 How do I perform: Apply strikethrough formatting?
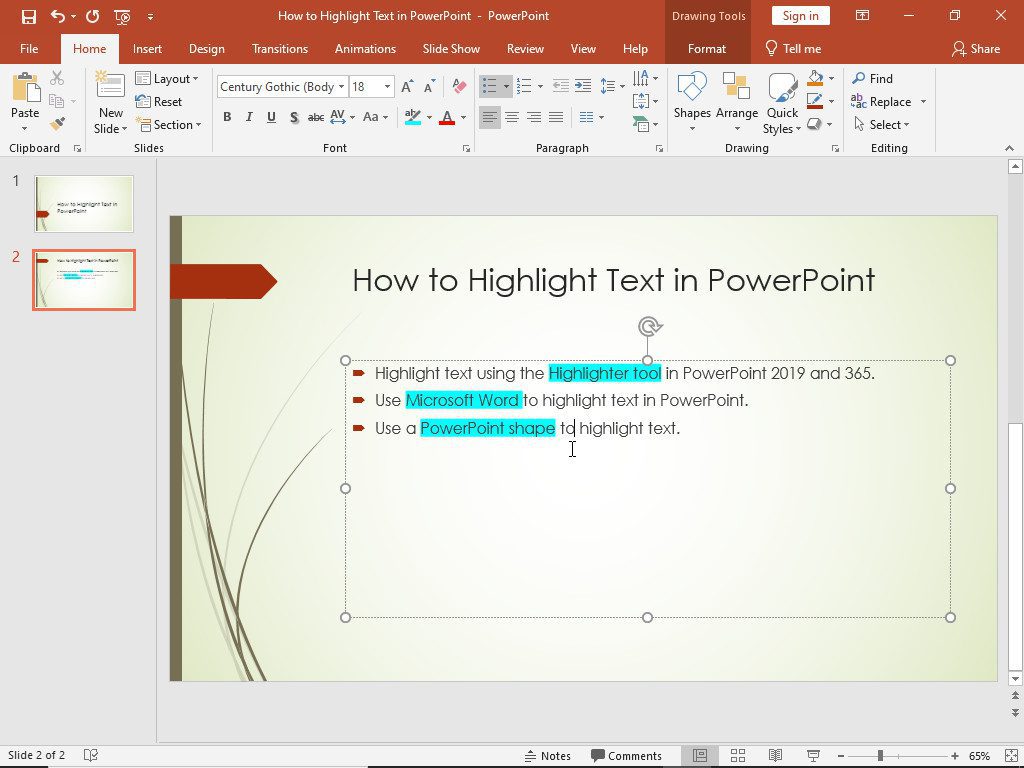point(316,117)
